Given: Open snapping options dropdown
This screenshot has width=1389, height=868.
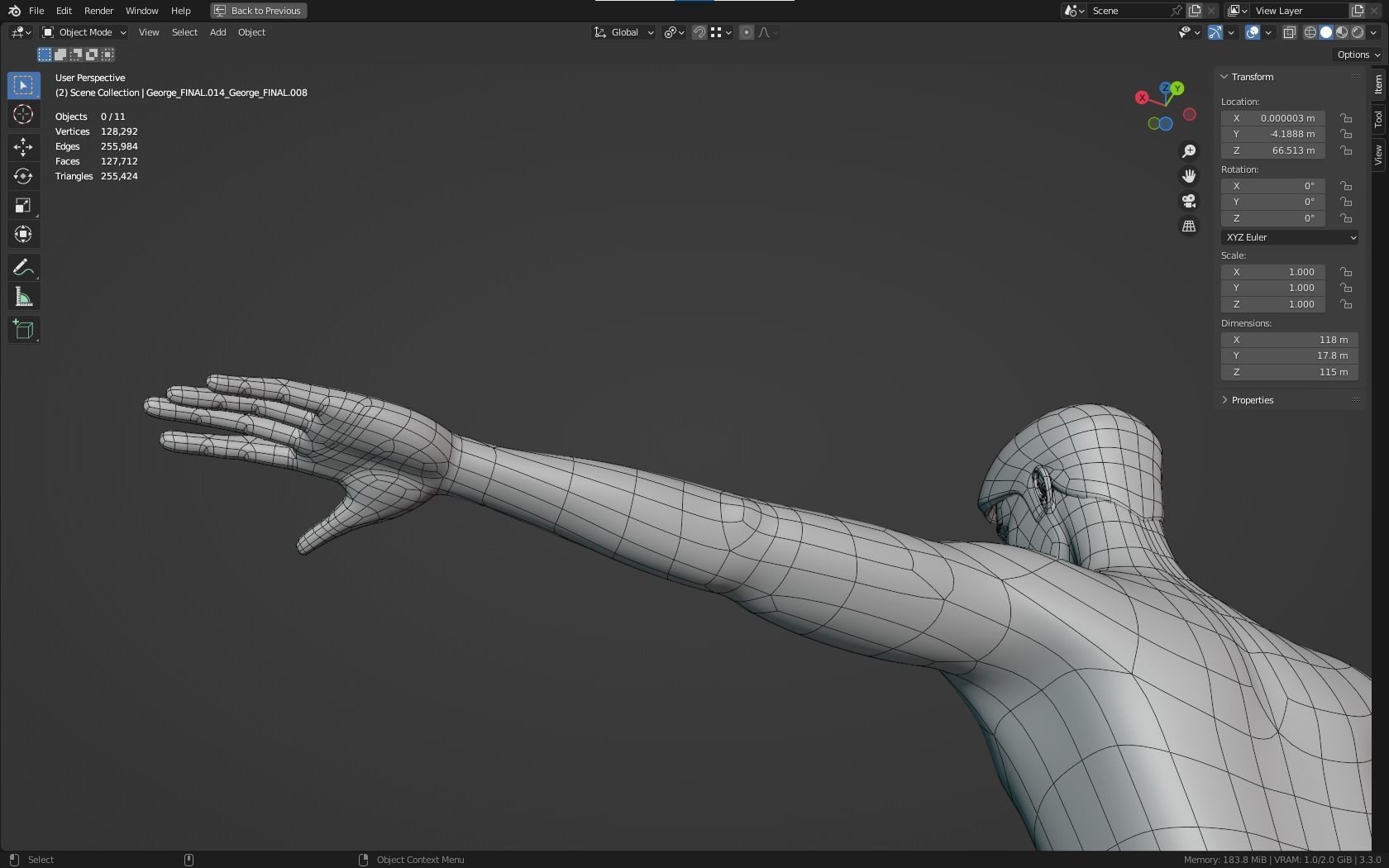Looking at the screenshot, I should click(x=721, y=32).
